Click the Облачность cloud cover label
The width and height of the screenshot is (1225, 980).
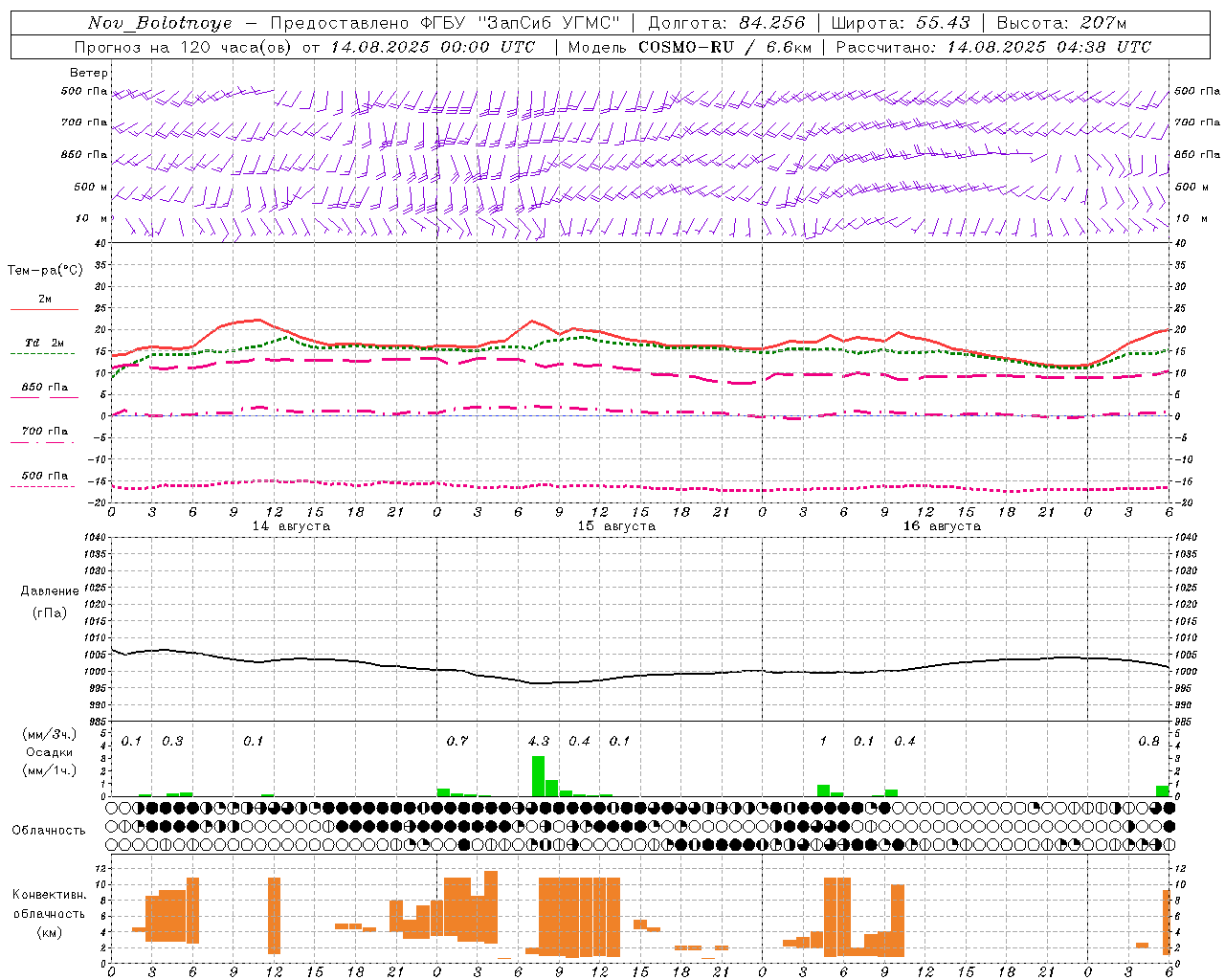pos(49,831)
